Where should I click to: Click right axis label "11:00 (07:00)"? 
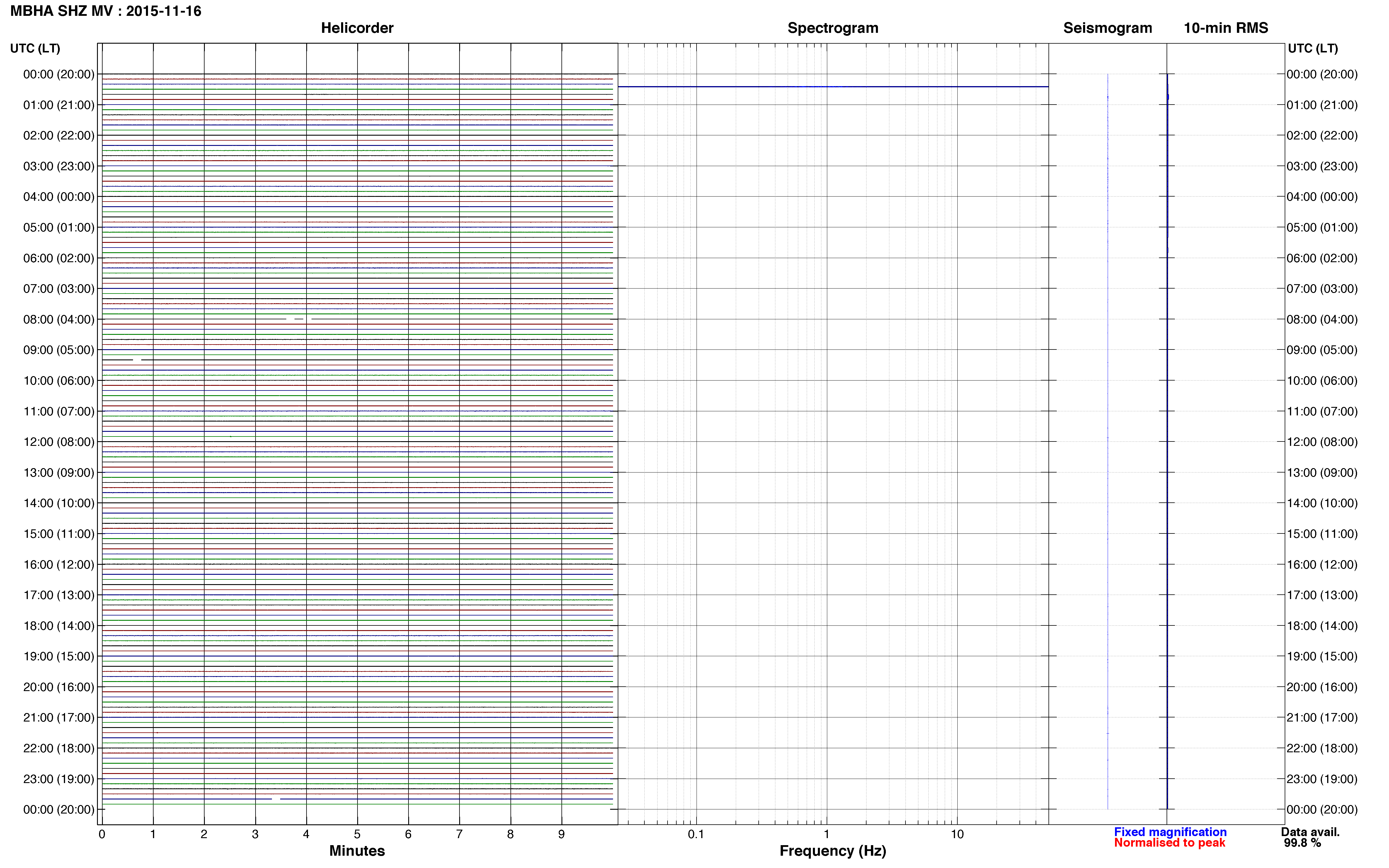(x=1322, y=411)
